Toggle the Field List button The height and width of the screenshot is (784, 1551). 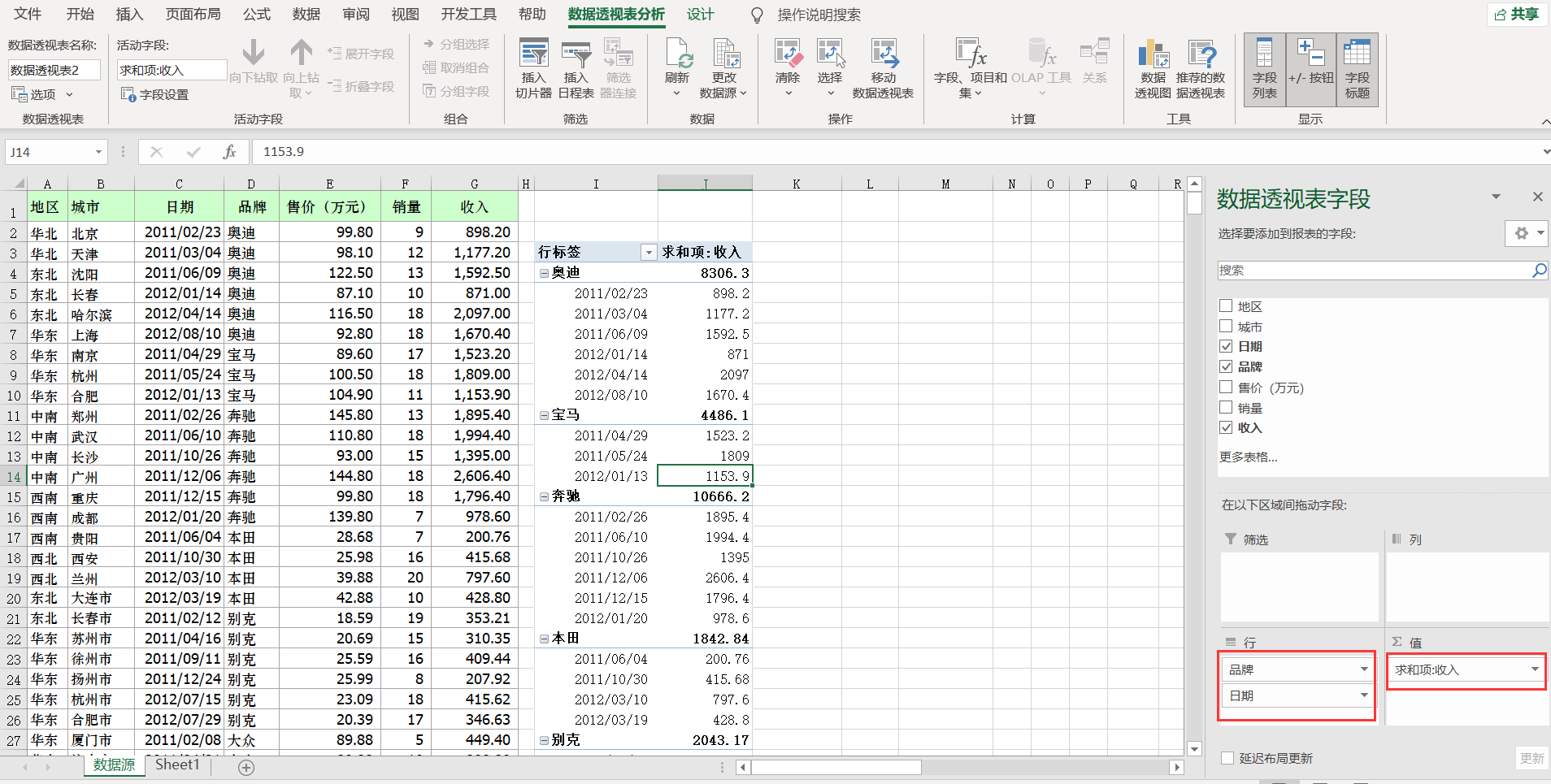click(x=1265, y=70)
